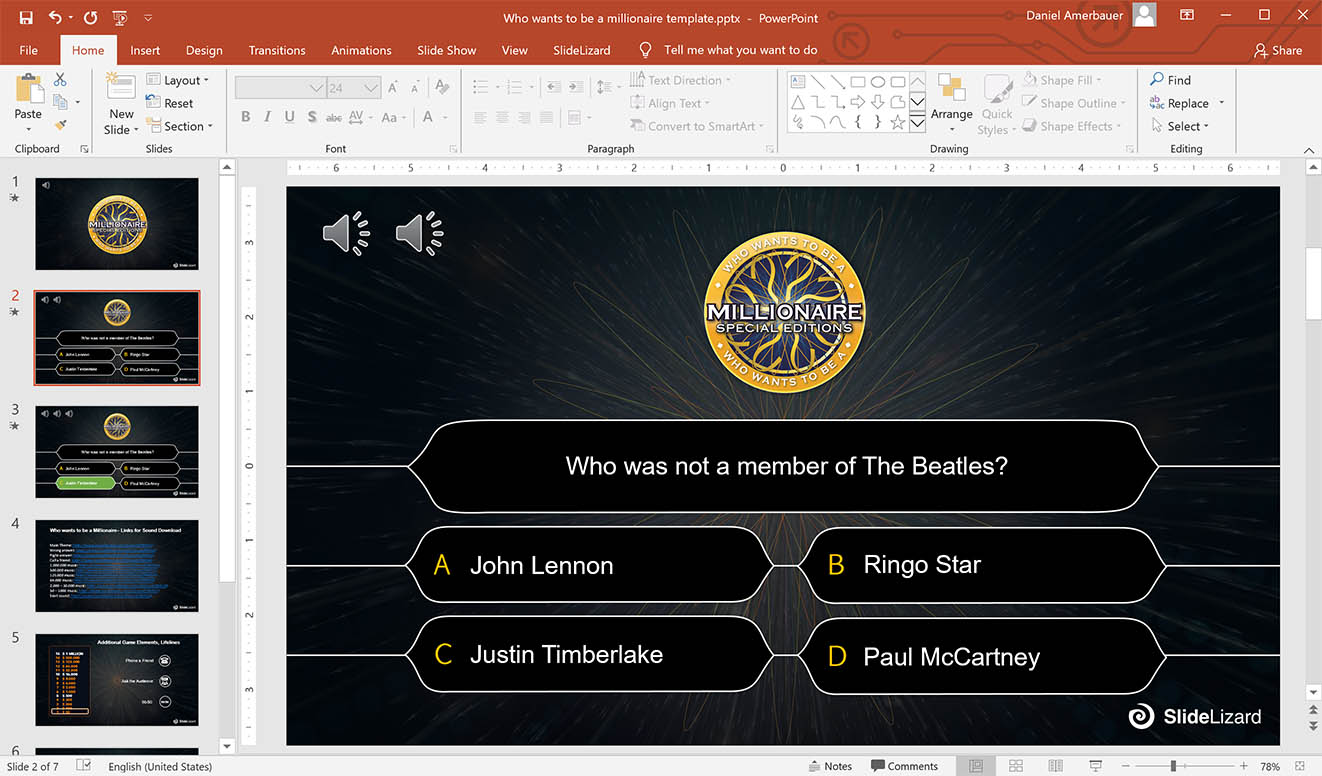Toggle text Shadow formatting
The image size is (1322, 776).
coord(312,117)
